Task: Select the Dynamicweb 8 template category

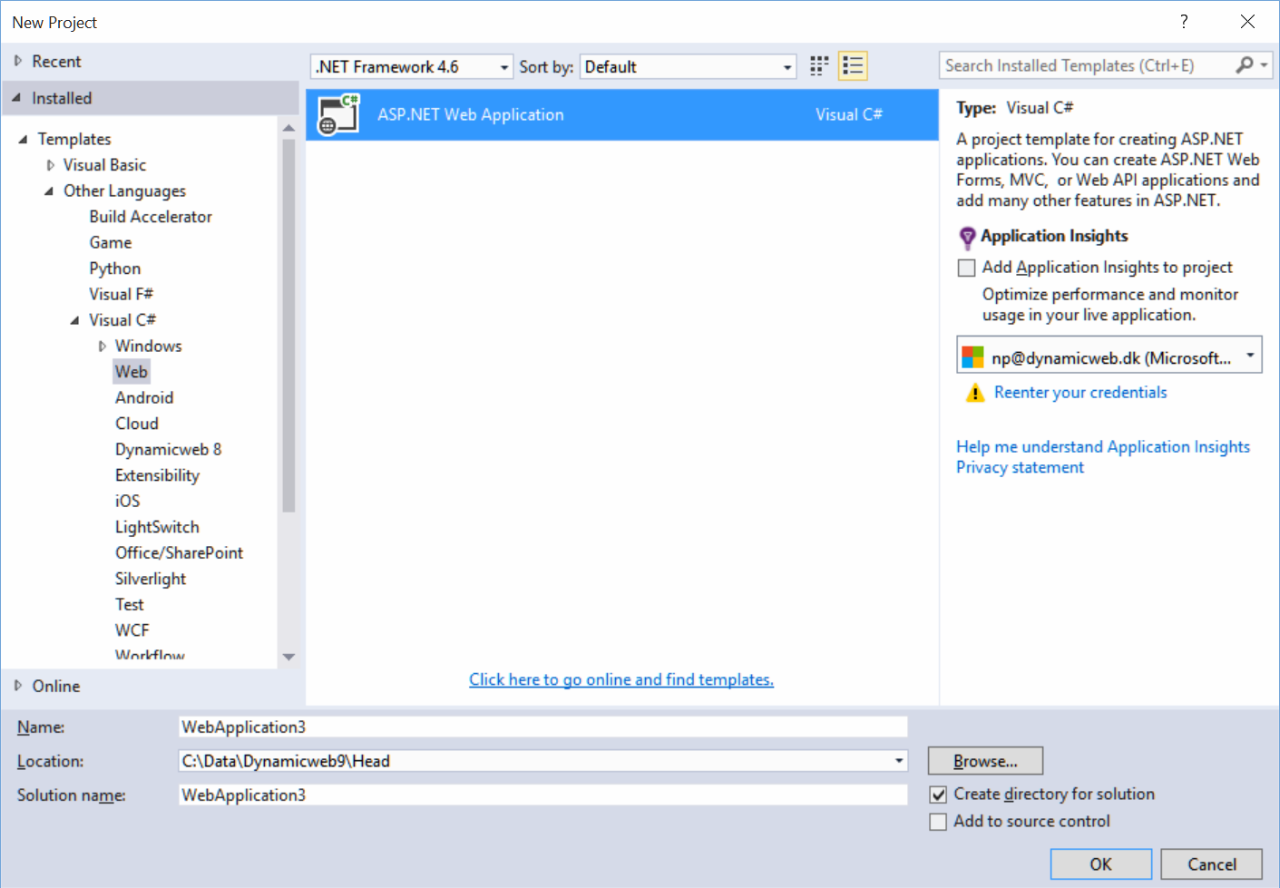Action: click(168, 450)
